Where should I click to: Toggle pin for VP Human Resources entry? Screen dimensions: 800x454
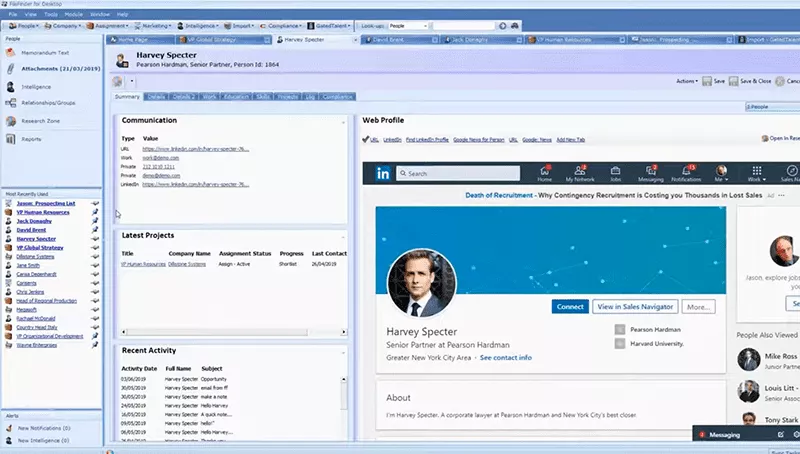95,212
